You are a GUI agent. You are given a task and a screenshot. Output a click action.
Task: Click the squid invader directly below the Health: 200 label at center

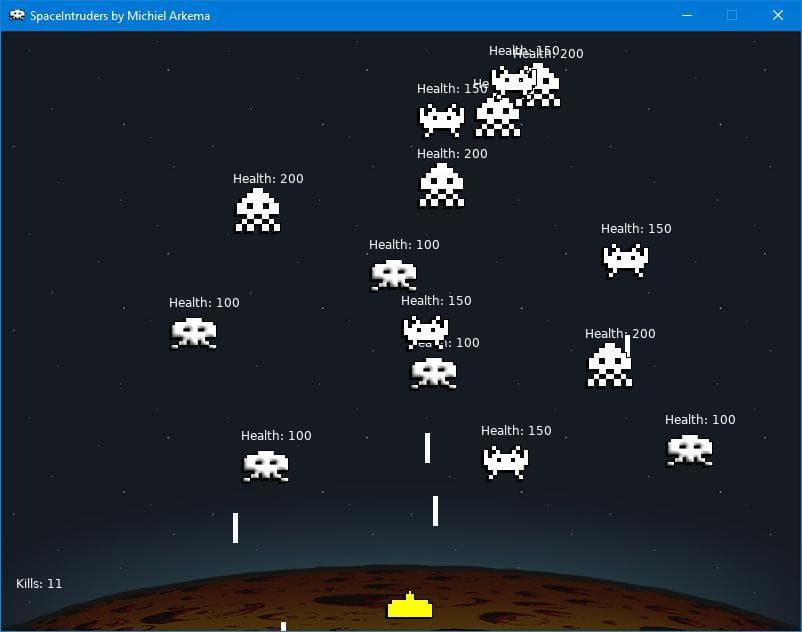pos(442,185)
